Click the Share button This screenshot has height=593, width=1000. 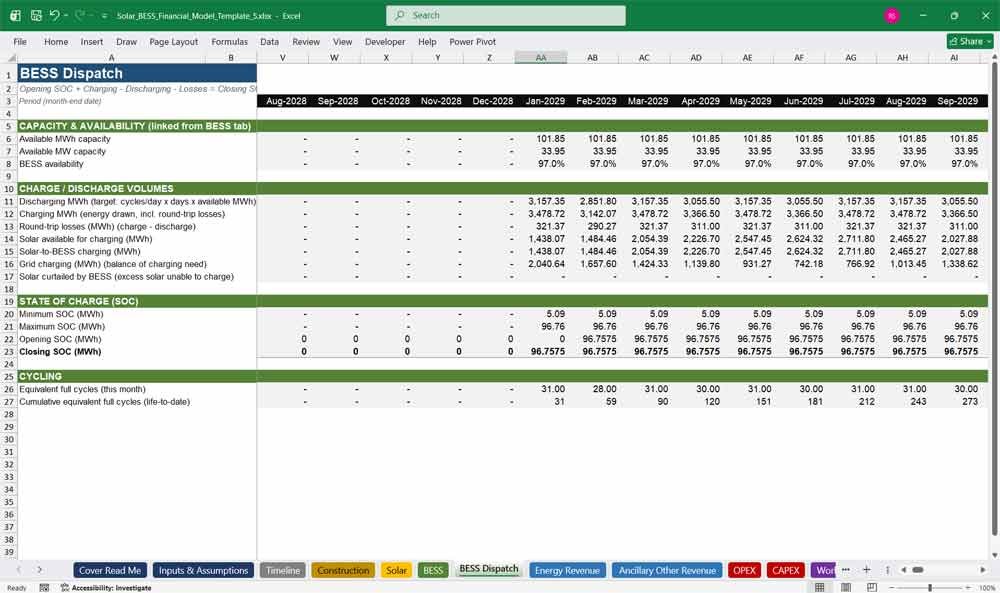click(970, 41)
